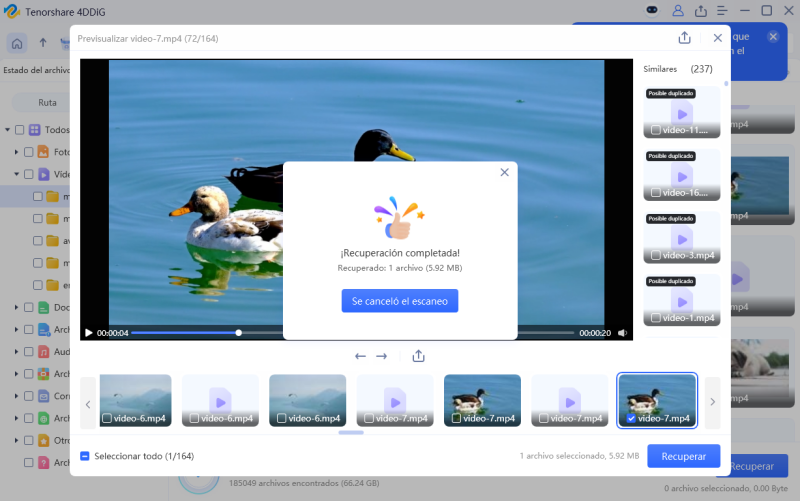The width and height of the screenshot is (800, 501).
Task: Click the share icon below the video player
Action: point(418,356)
